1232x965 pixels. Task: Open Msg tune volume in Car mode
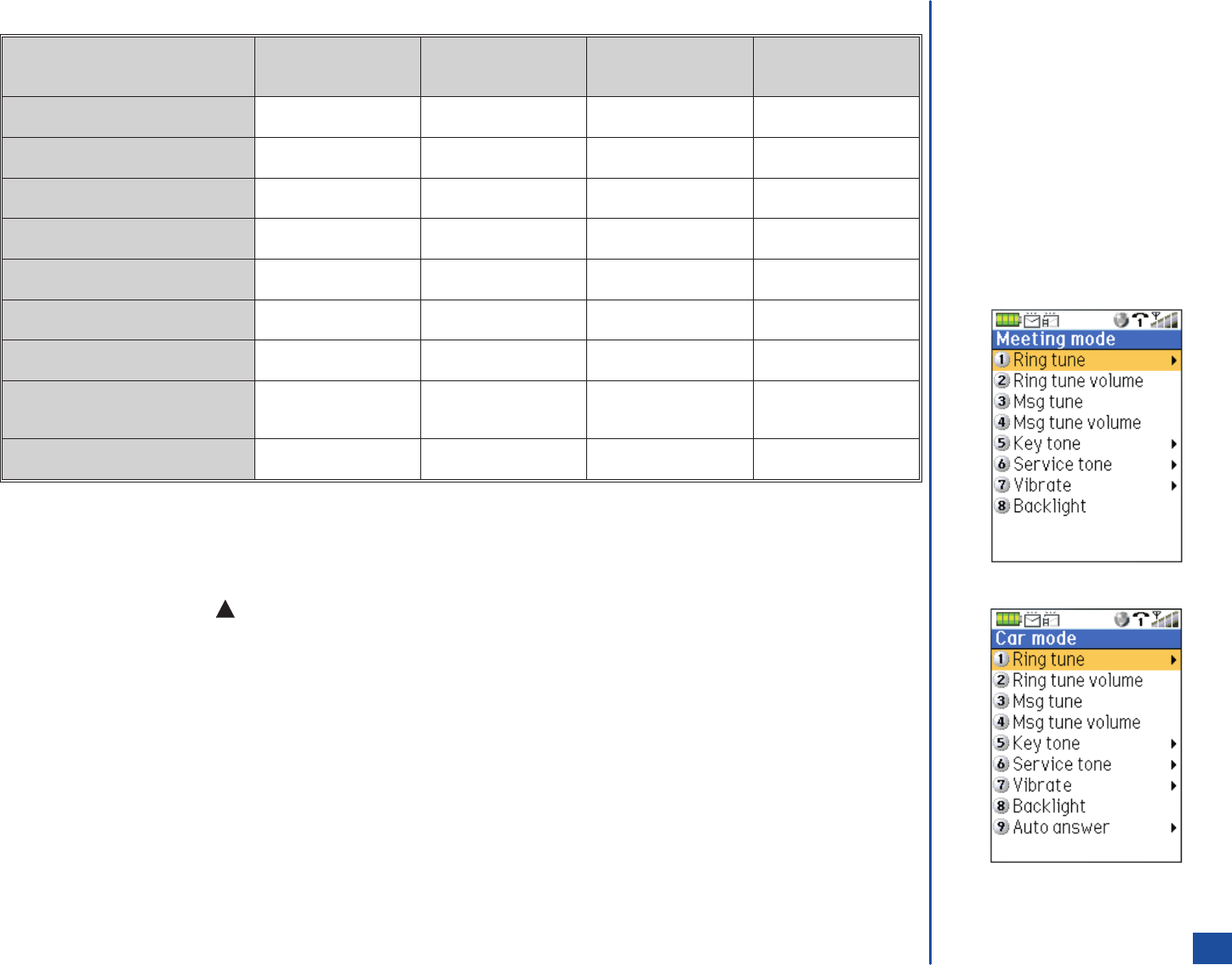coord(1087,722)
